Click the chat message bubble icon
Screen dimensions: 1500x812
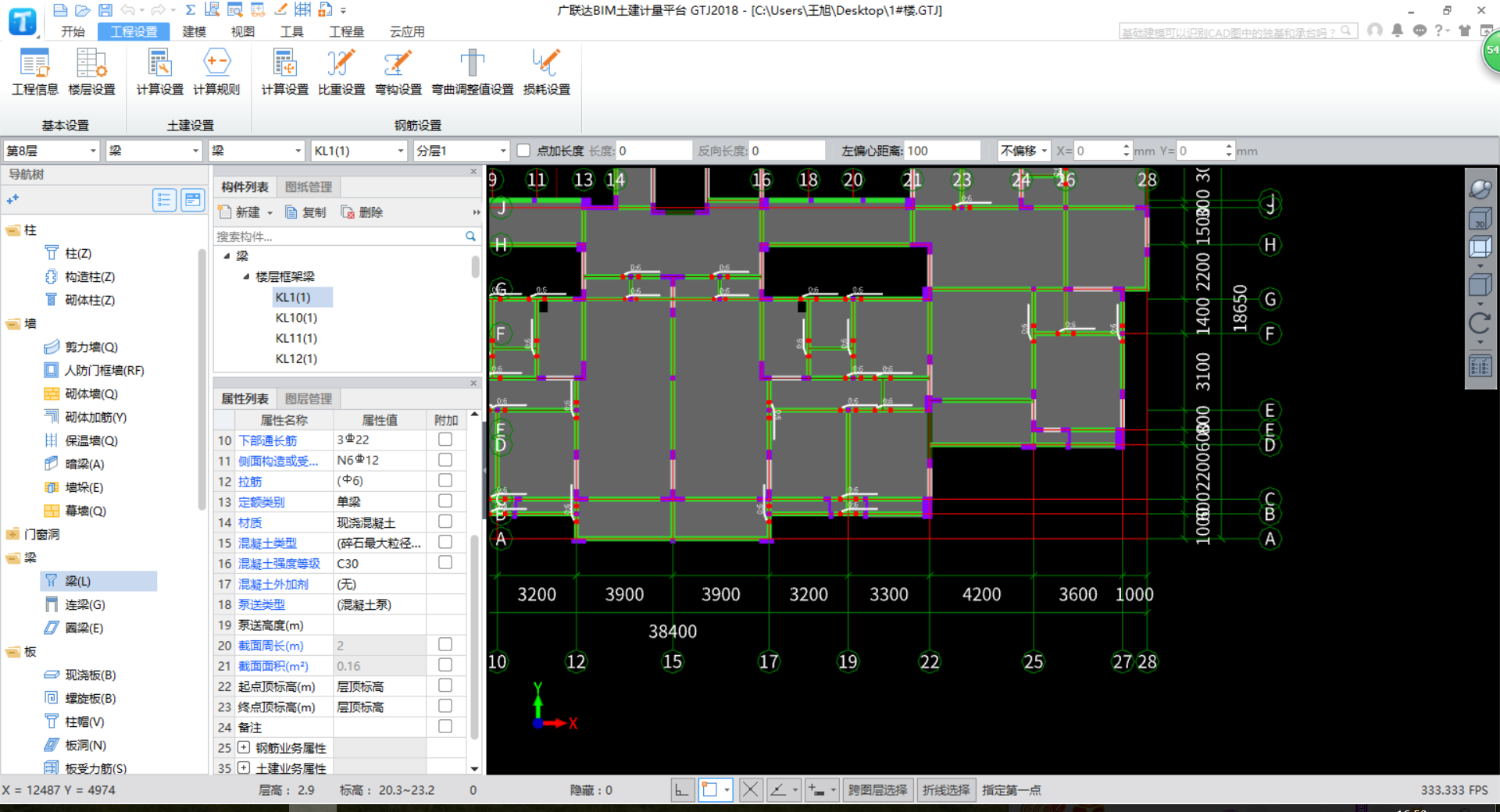pos(1420,30)
